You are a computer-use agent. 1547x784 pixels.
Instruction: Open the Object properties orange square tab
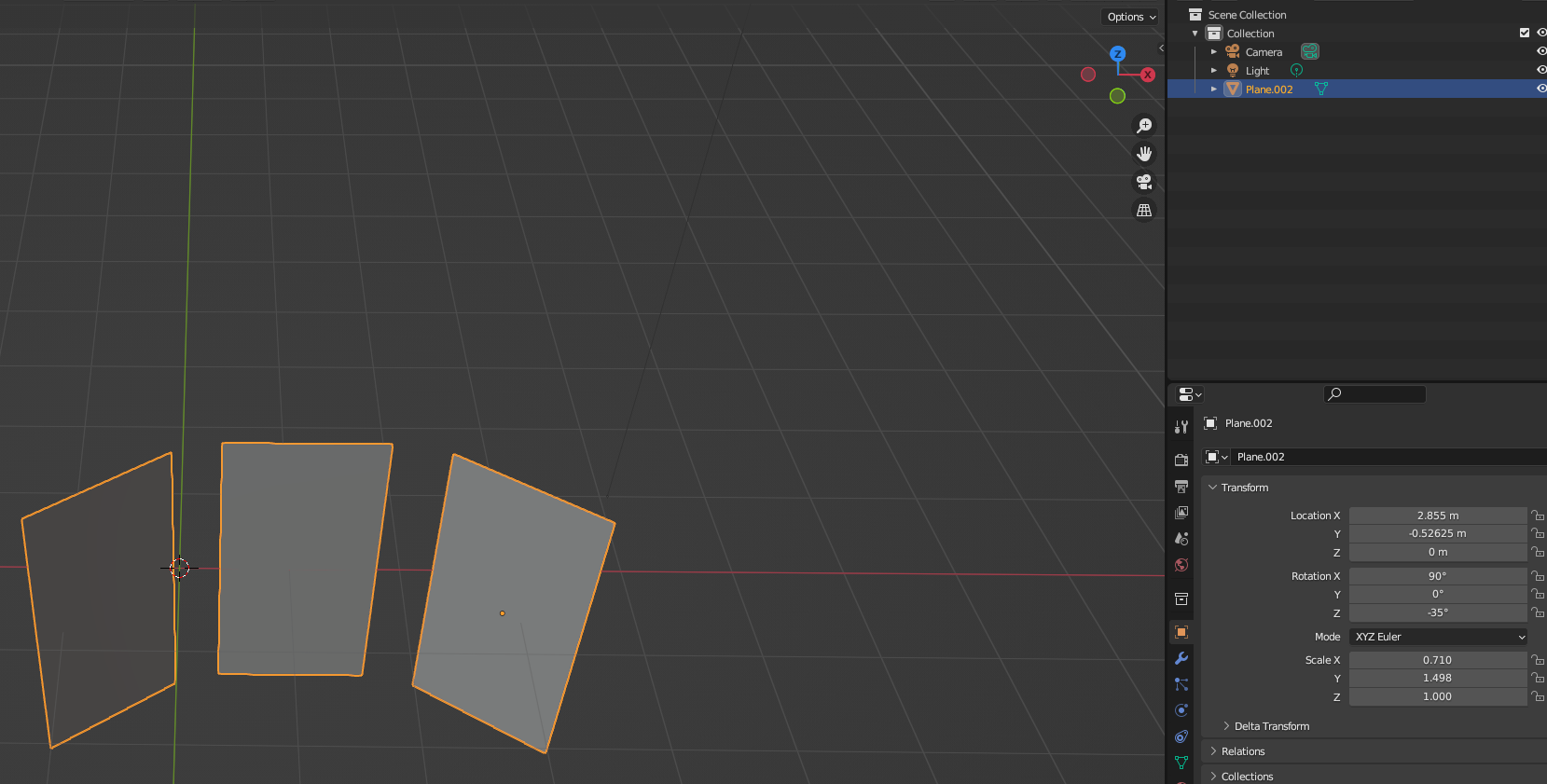coord(1181,632)
